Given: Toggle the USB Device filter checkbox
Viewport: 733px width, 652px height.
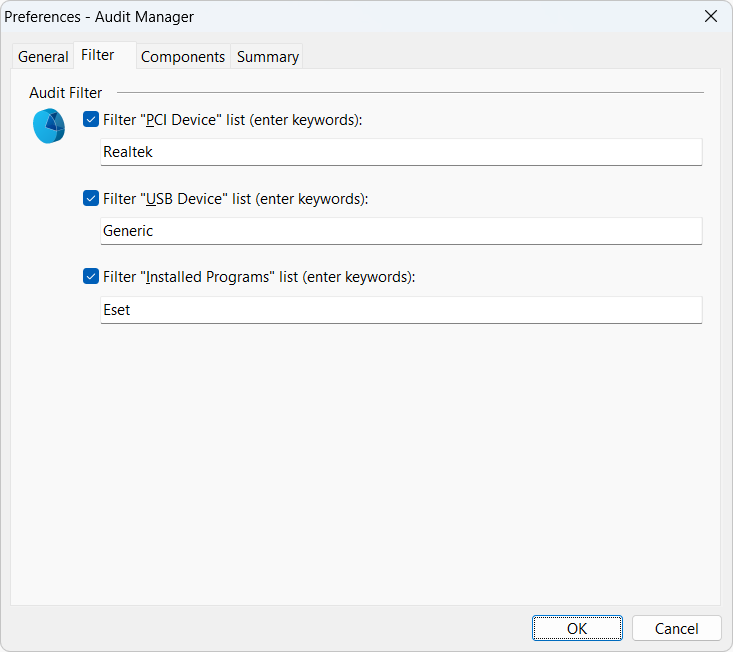Looking at the screenshot, I should [x=91, y=199].
